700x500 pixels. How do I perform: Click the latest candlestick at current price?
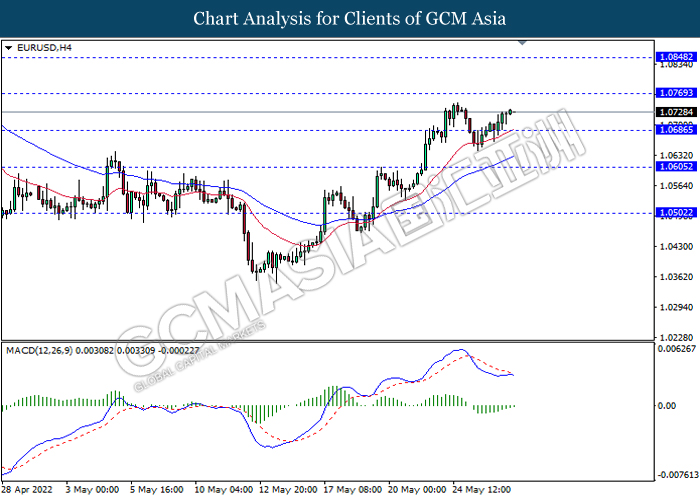pyautogui.click(x=510, y=112)
